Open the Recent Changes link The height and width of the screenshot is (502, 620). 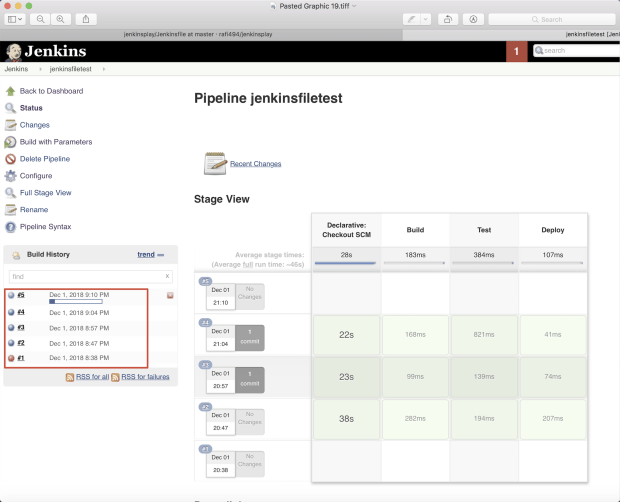pyautogui.click(x=255, y=164)
